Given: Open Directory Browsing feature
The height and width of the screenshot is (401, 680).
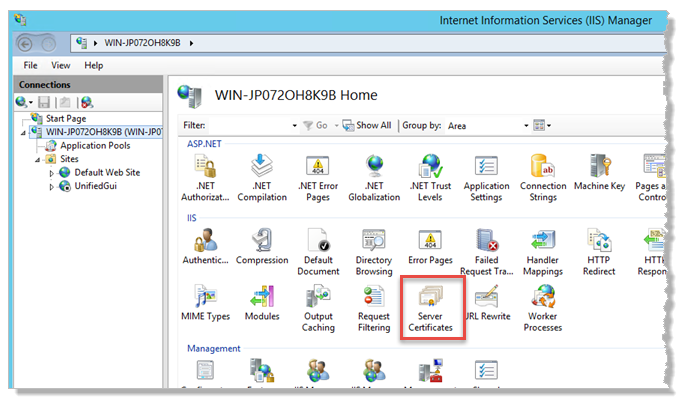Looking at the screenshot, I should point(374,252).
